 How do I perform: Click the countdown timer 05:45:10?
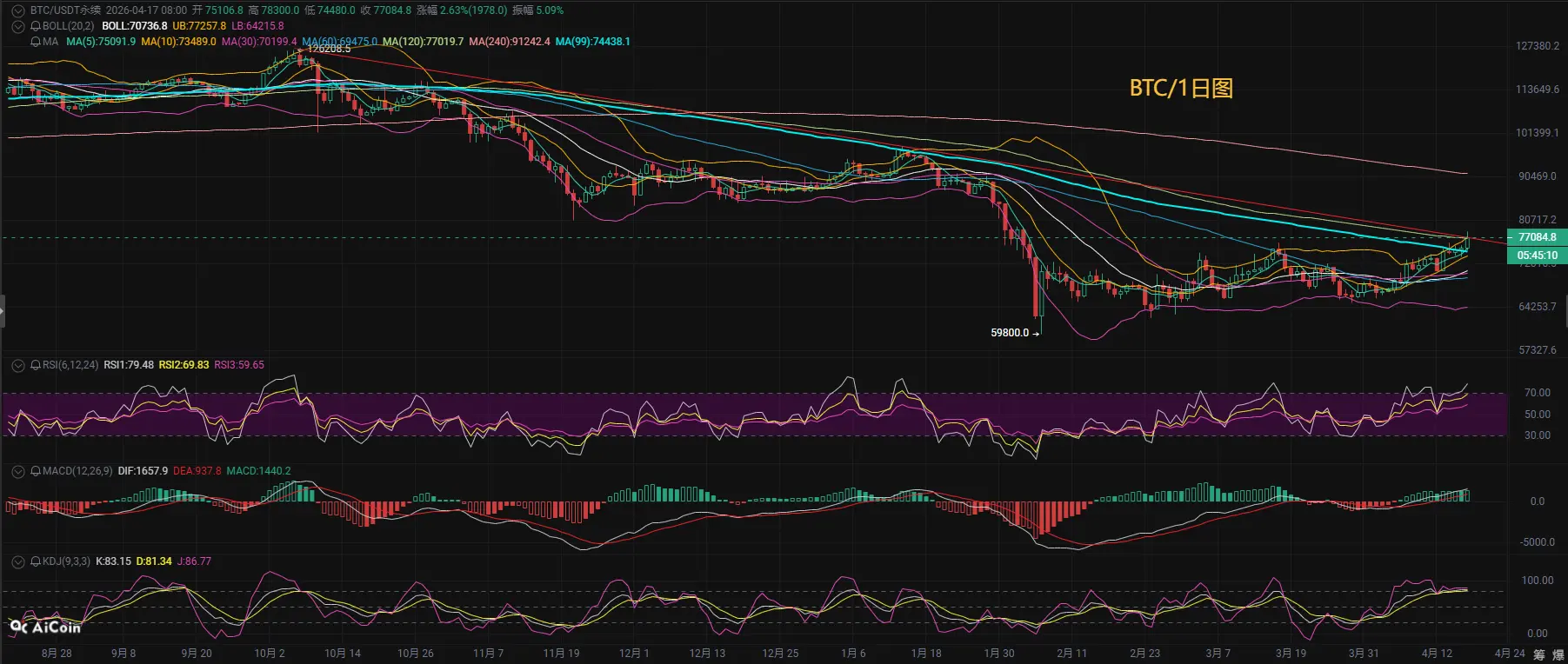(1537, 256)
